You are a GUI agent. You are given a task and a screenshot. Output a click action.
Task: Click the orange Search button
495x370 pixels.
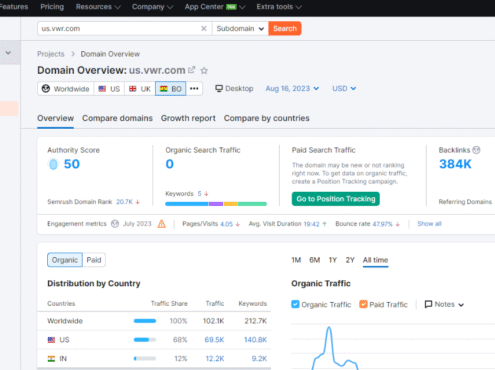[x=285, y=29]
